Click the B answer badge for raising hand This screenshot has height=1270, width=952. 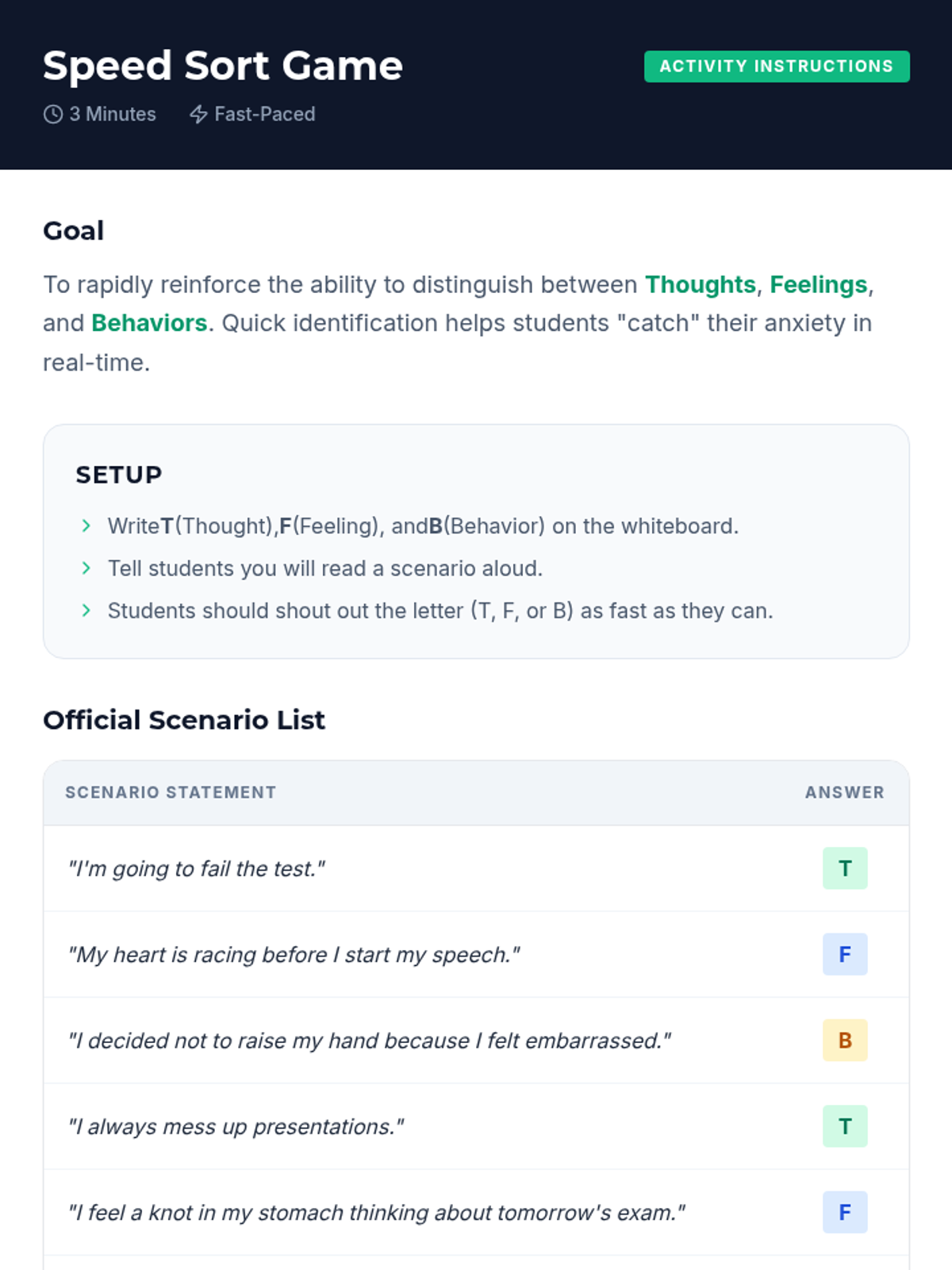[844, 1040]
